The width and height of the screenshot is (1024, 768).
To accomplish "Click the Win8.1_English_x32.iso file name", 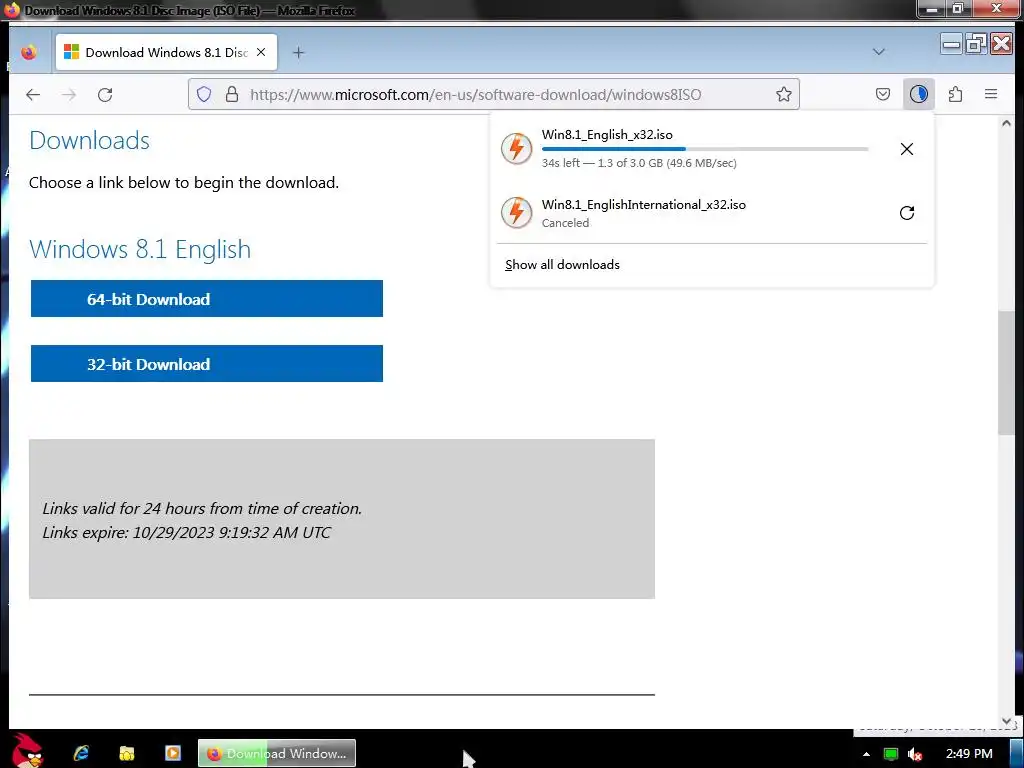I will pyautogui.click(x=607, y=135).
